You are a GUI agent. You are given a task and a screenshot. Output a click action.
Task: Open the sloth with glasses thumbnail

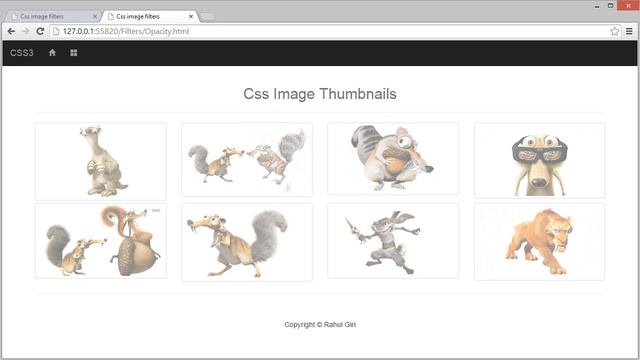pos(539,160)
